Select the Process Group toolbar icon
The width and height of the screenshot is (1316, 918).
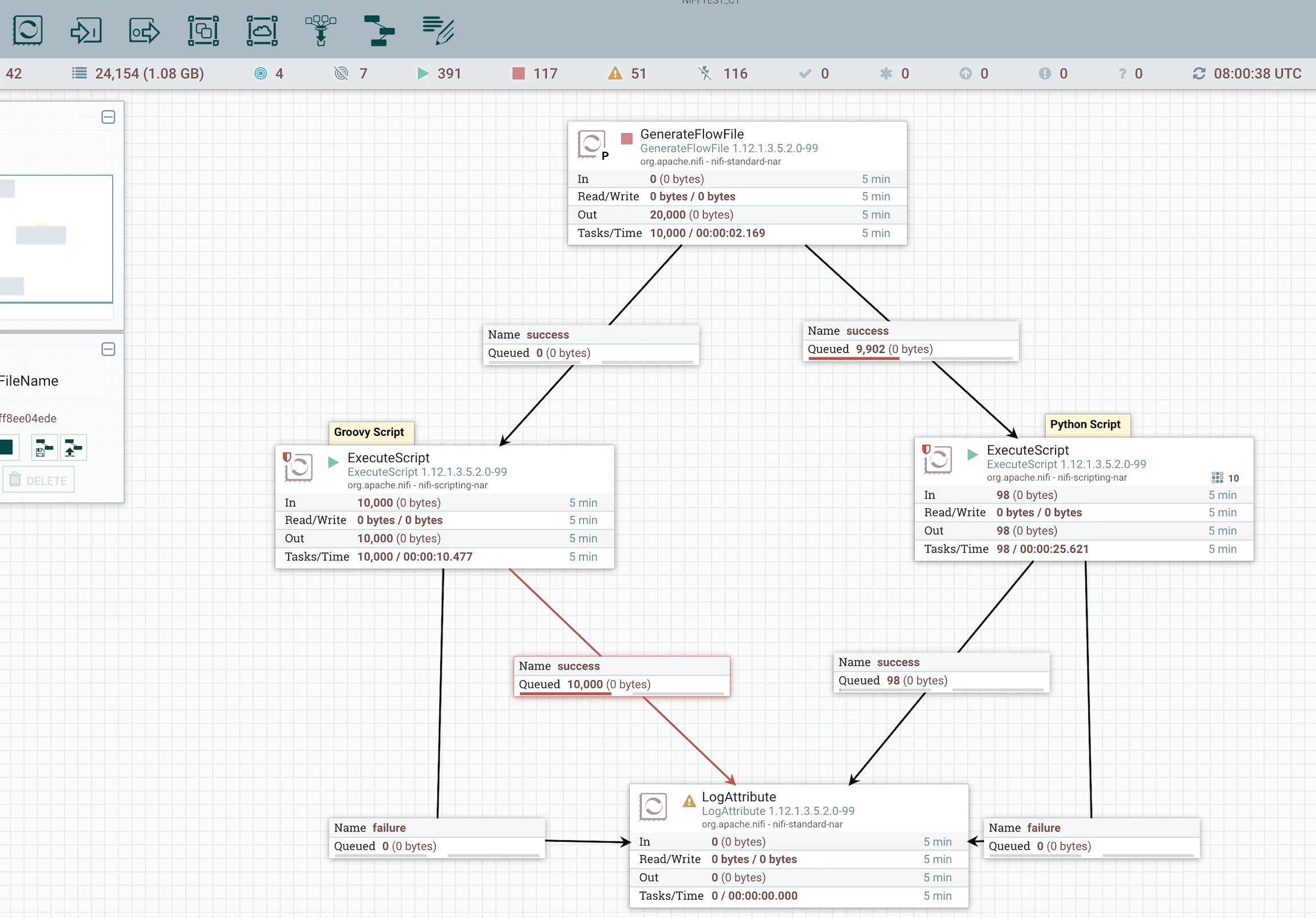(x=203, y=30)
